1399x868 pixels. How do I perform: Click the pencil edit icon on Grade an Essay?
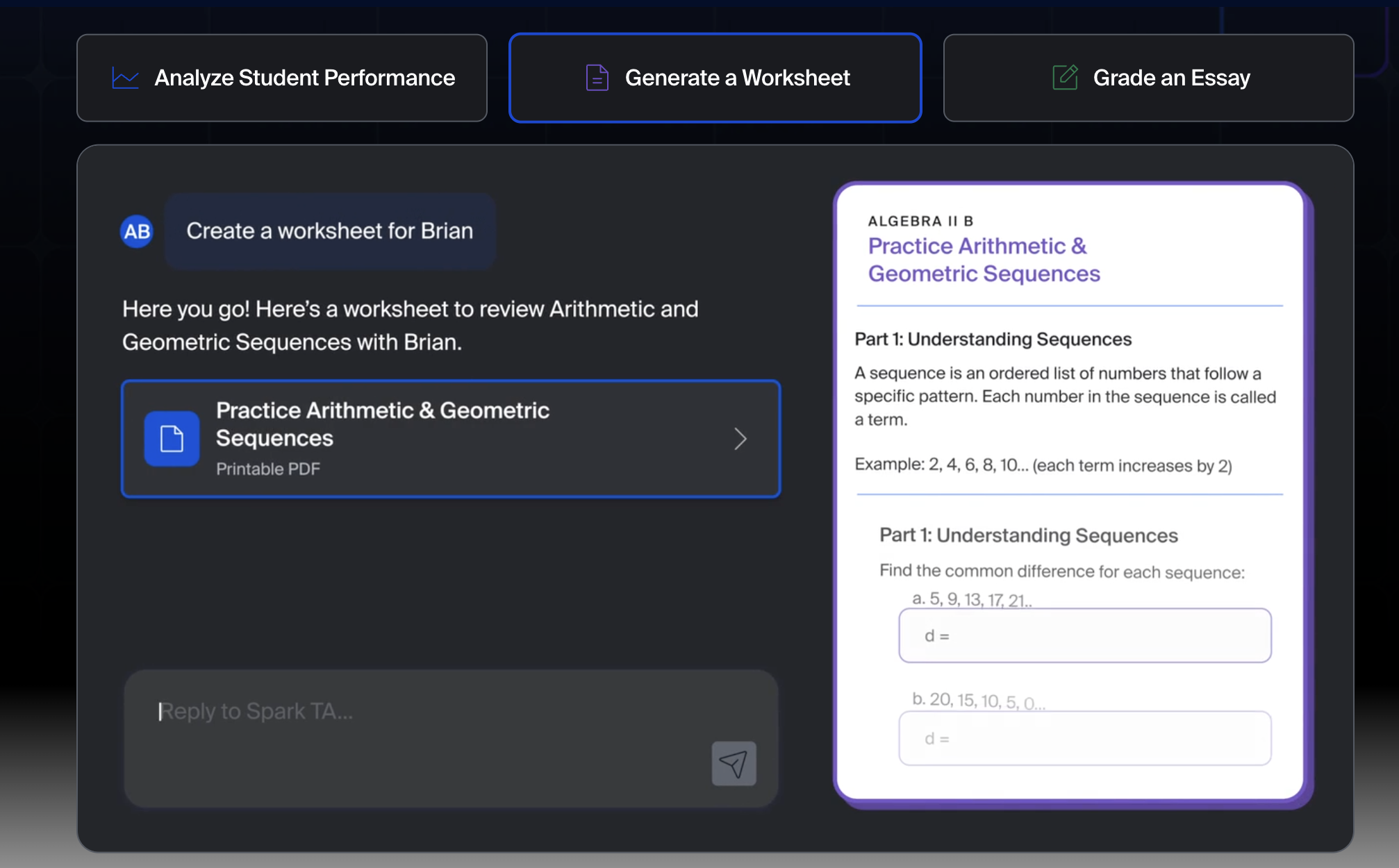1065,77
